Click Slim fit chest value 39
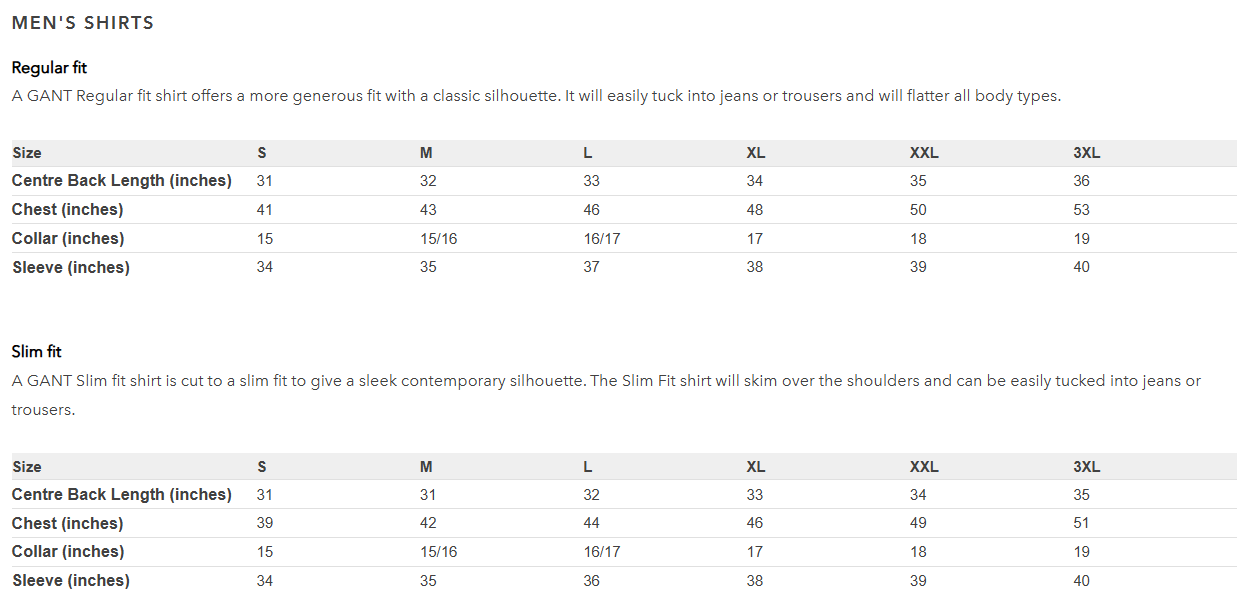This screenshot has height=603, width=1253. coord(264,523)
